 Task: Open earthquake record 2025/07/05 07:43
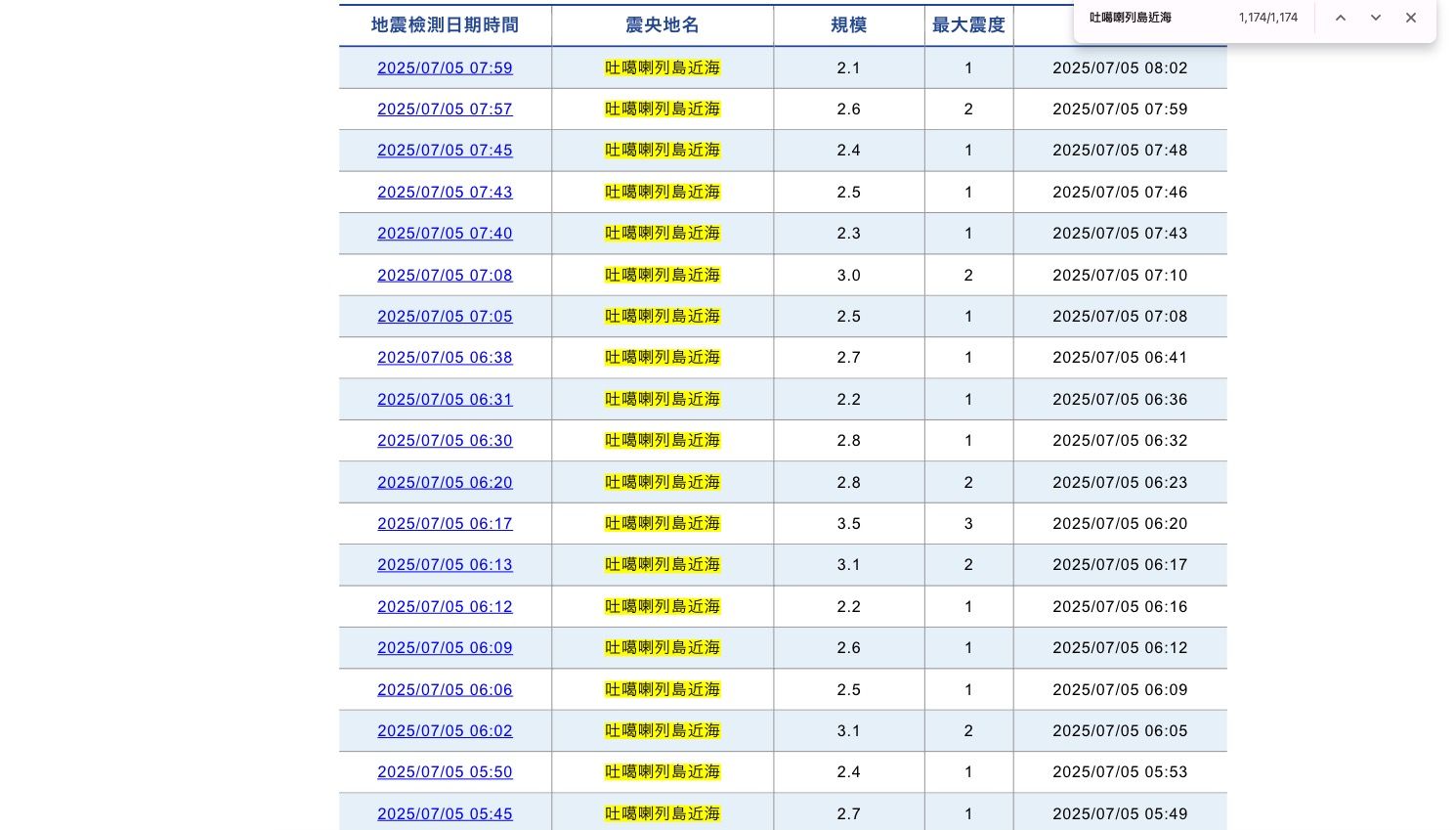tap(445, 192)
